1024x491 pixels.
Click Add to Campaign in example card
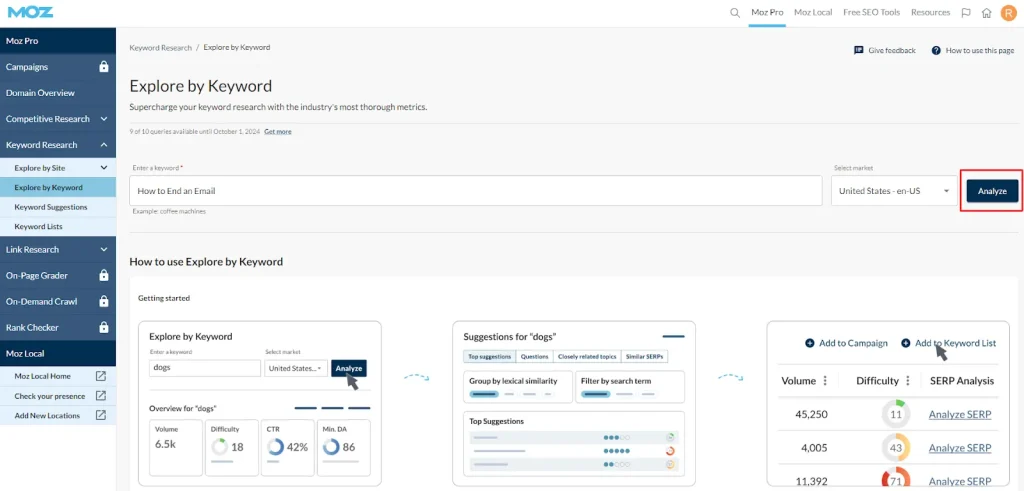pyautogui.click(x=853, y=343)
